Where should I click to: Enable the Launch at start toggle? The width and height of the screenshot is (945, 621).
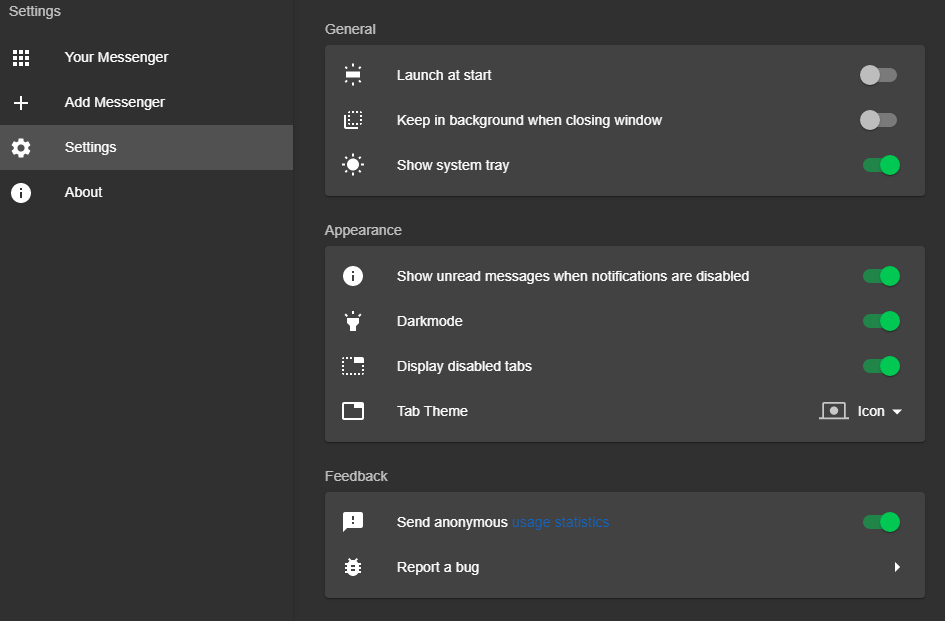tap(879, 75)
